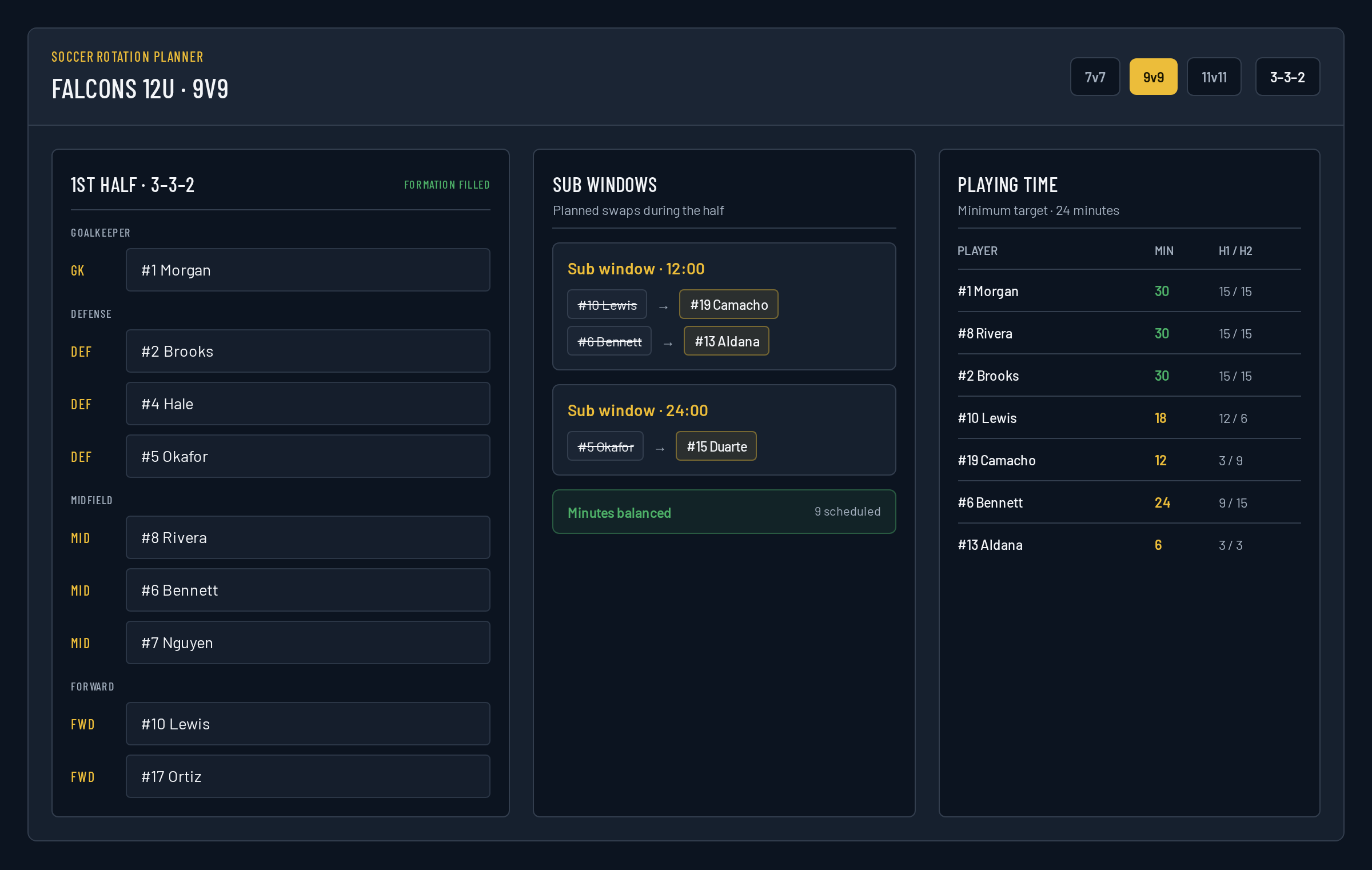
Task: Select forward slot #17 Ortiz
Action: pos(308,776)
